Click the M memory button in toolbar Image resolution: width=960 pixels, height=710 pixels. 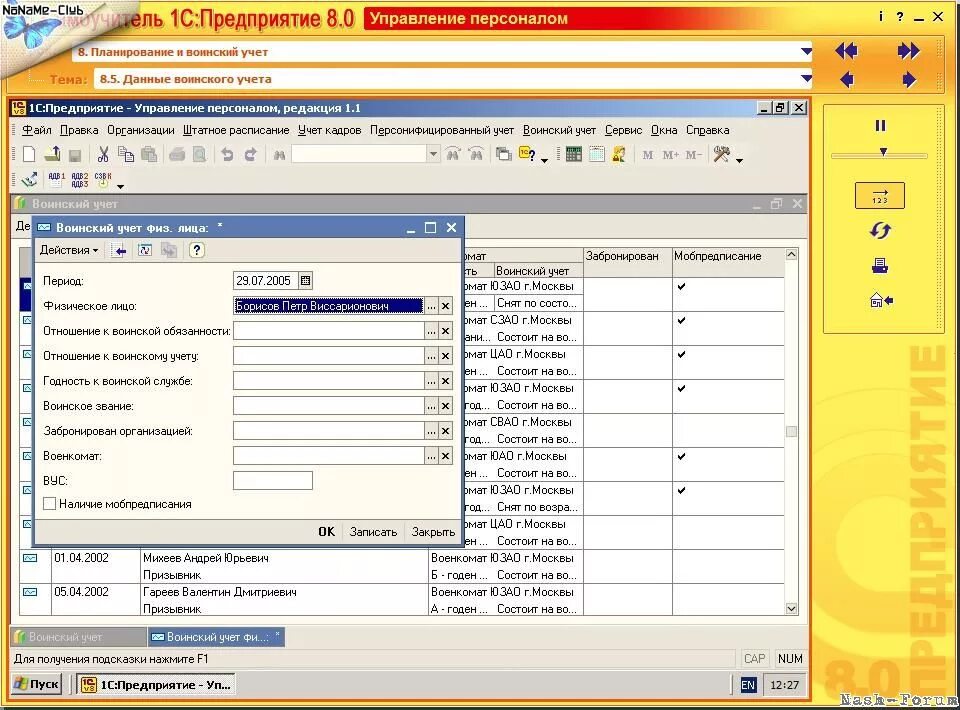tap(648, 155)
